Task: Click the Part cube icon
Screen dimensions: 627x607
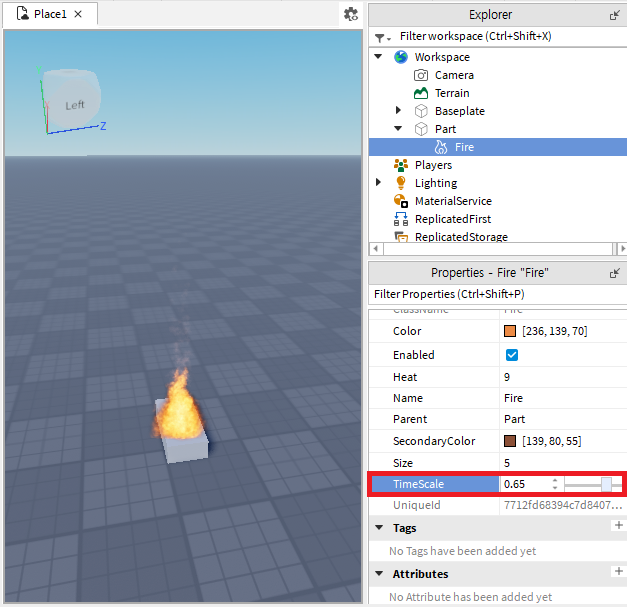Action: click(421, 129)
